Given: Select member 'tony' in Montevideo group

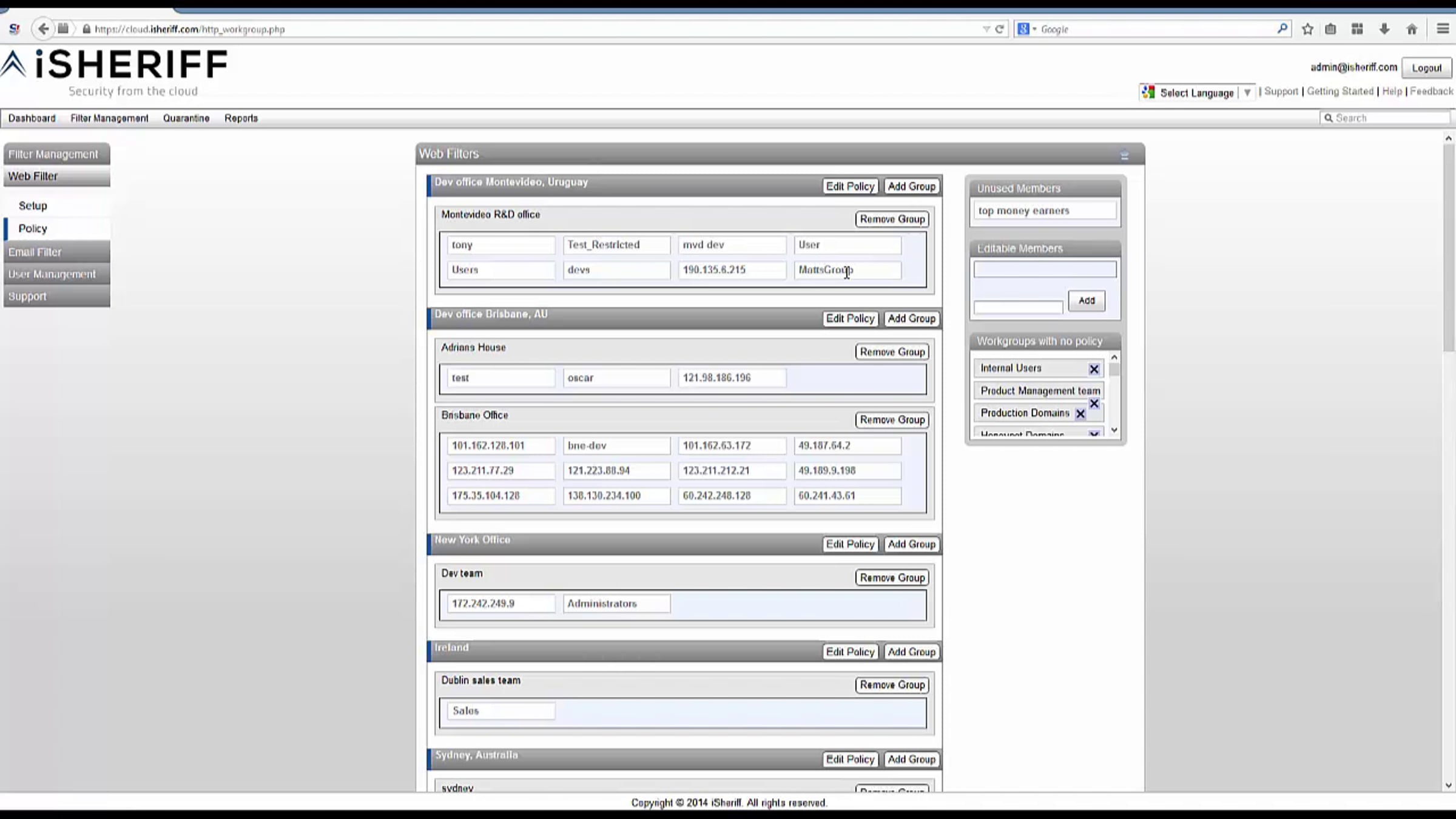Looking at the screenshot, I should pyautogui.click(x=500, y=244).
